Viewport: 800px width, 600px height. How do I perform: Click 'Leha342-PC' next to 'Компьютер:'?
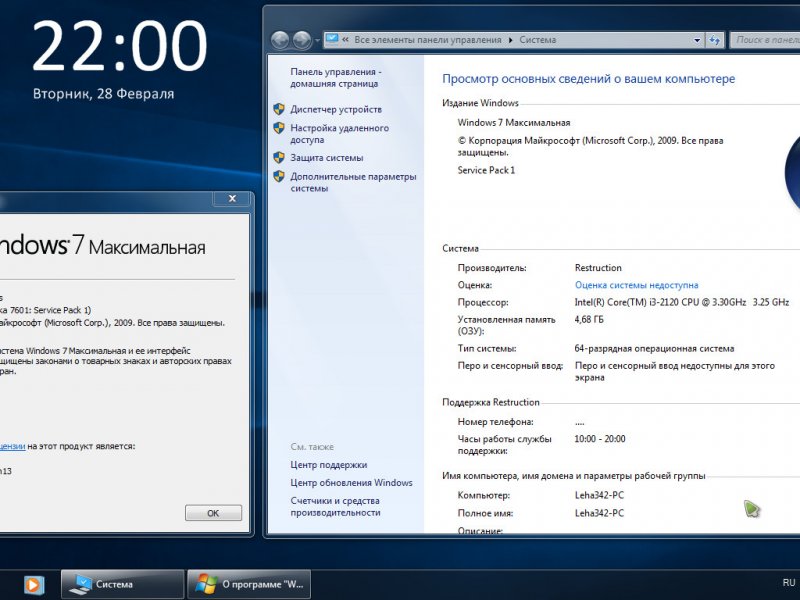click(x=599, y=495)
